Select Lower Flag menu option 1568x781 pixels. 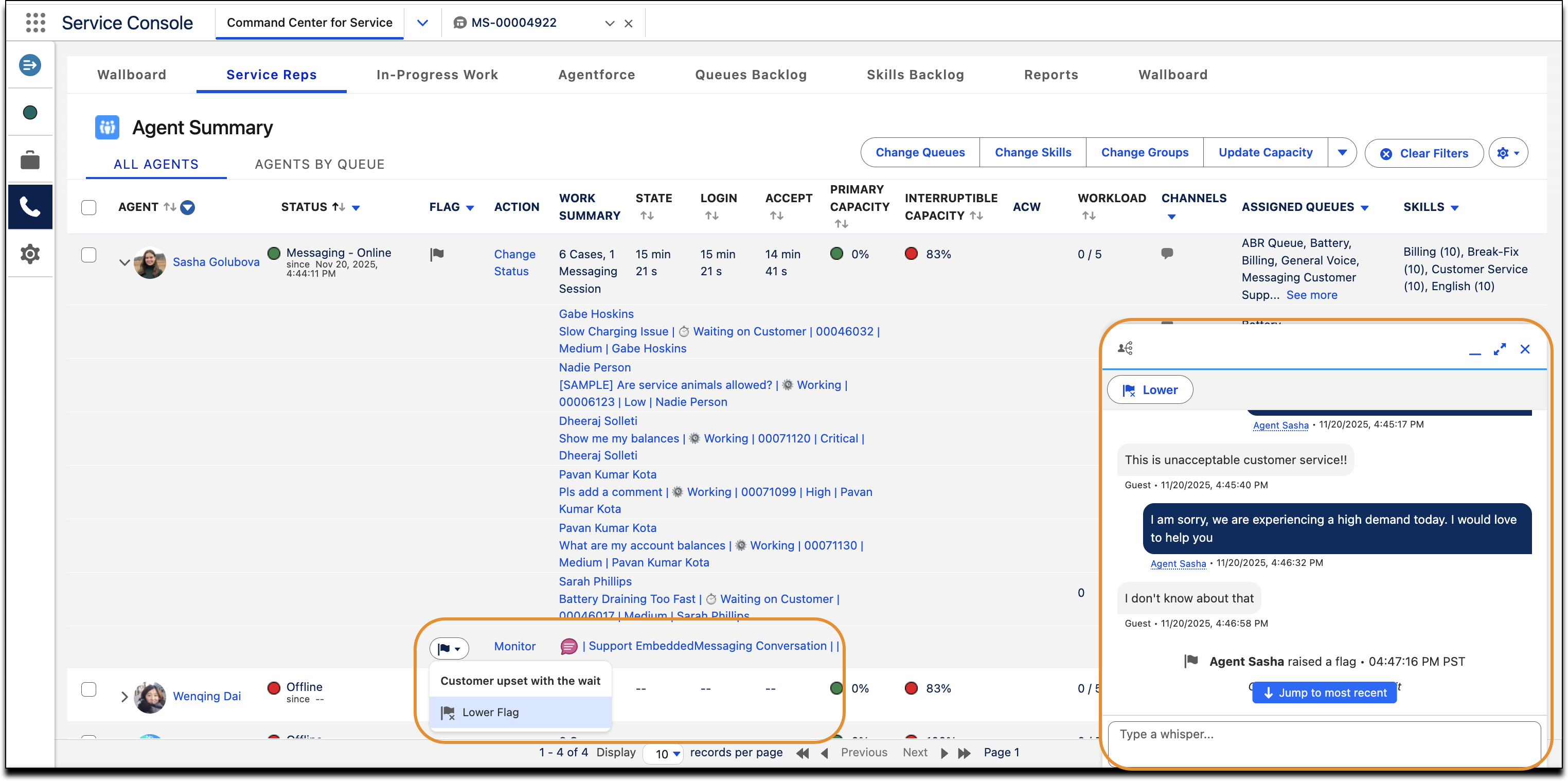click(520, 712)
